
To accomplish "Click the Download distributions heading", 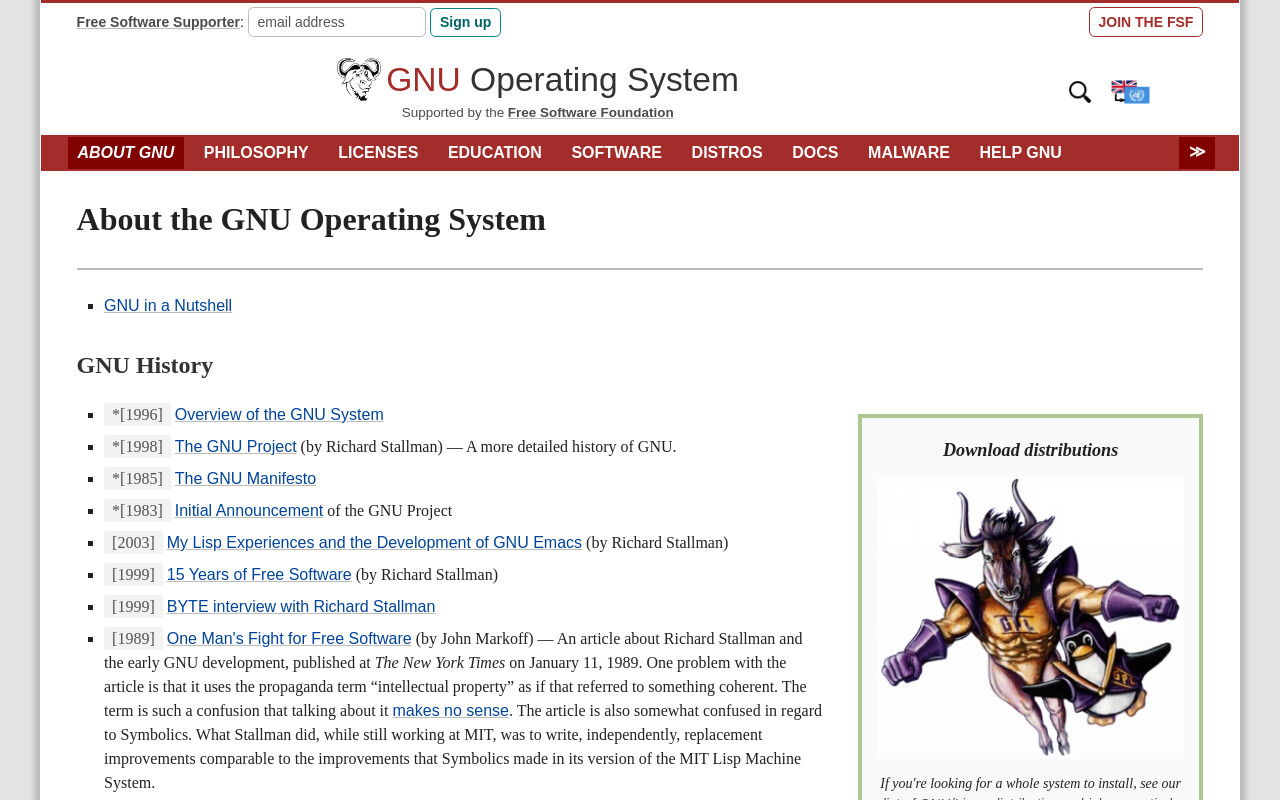I will tap(1030, 450).
